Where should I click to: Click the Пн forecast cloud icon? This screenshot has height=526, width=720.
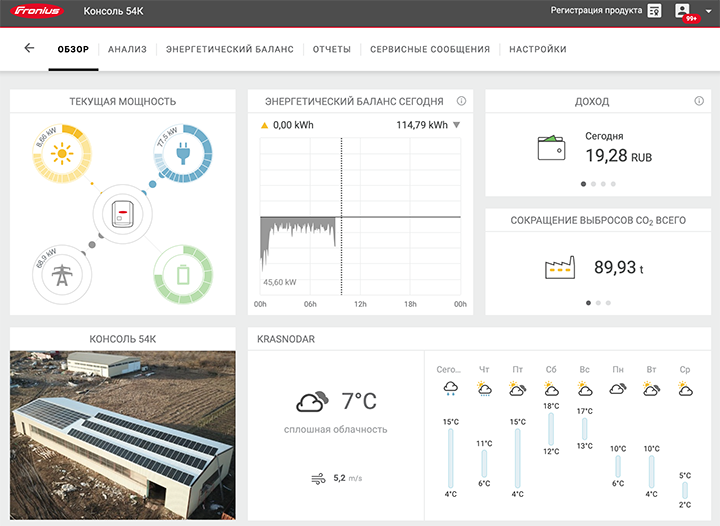click(x=618, y=388)
